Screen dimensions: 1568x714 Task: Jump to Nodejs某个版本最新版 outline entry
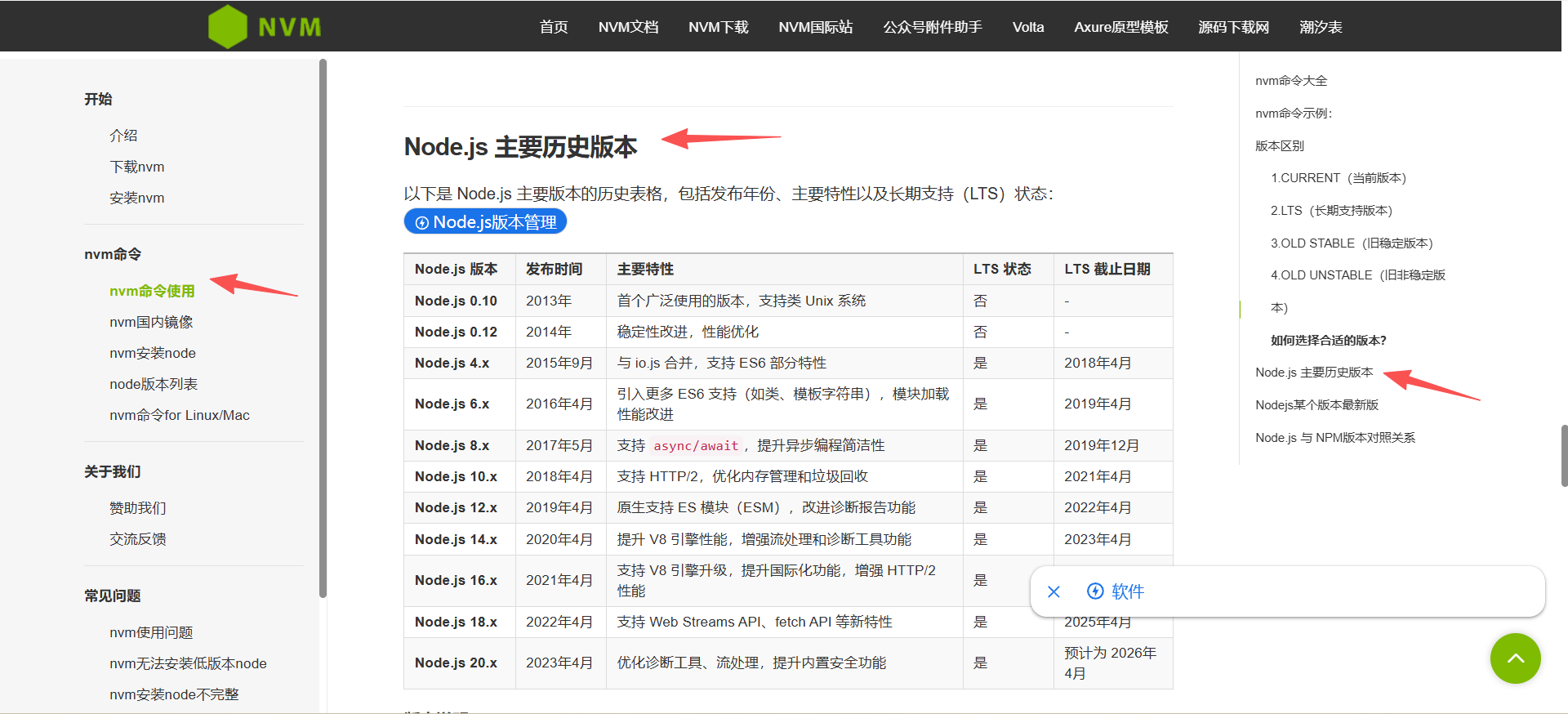tap(1316, 405)
